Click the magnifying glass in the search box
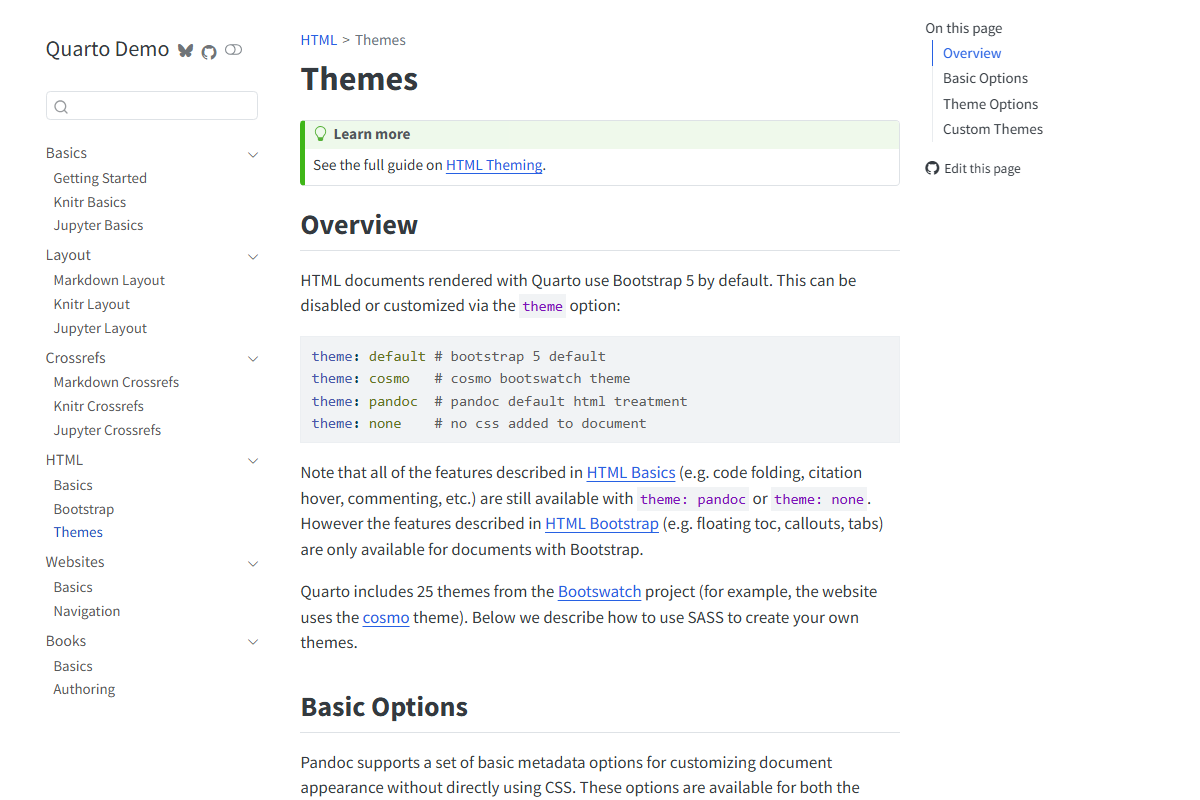 click(61, 105)
